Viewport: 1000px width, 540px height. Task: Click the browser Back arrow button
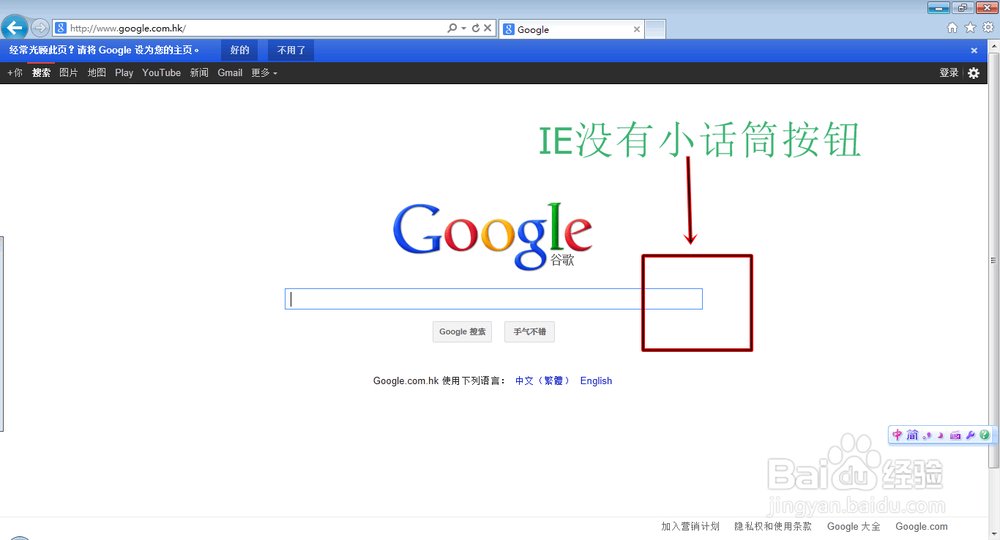(15, 28)
